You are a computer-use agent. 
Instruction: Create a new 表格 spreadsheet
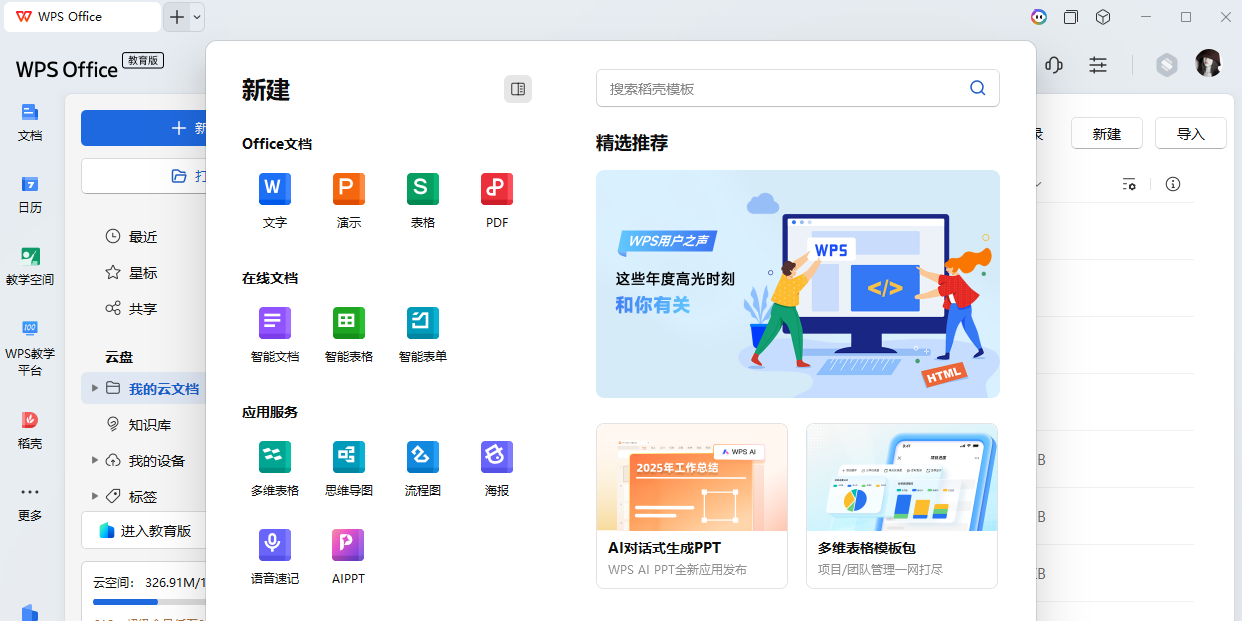[x=423, y=200]
